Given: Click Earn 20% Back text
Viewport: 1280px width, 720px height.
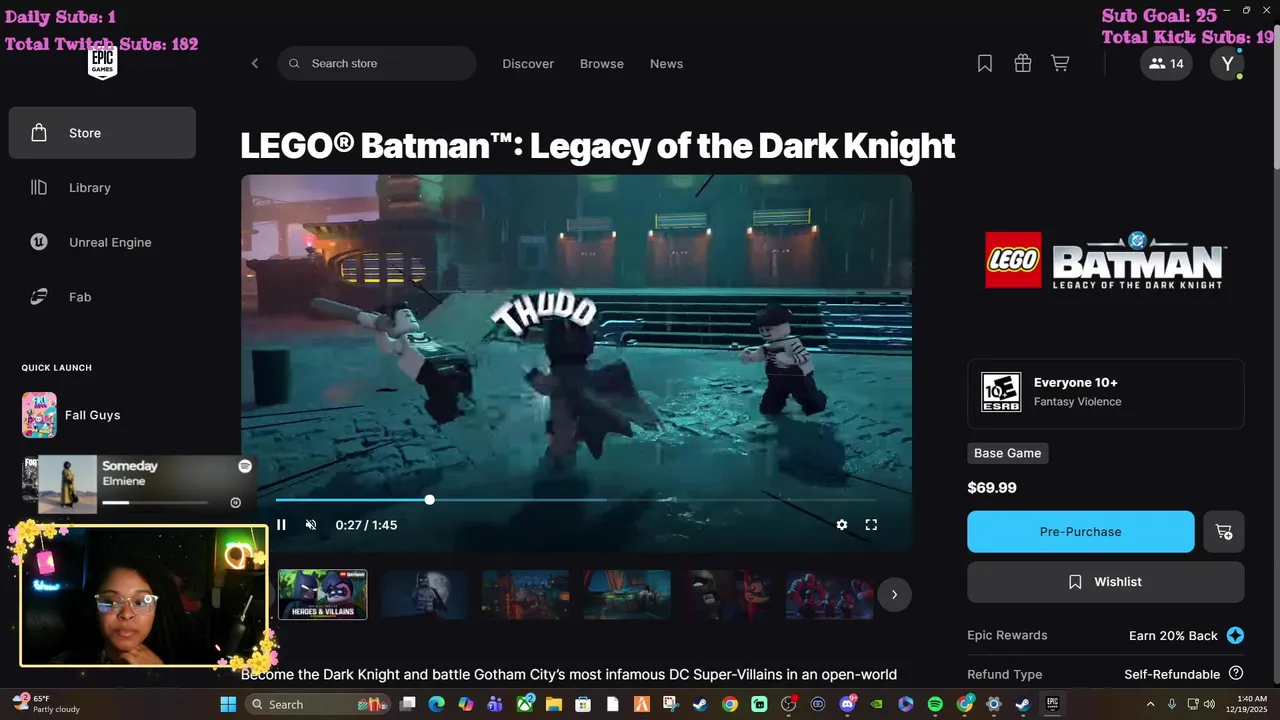Looking at the screenshot, I should point(1173,636).
